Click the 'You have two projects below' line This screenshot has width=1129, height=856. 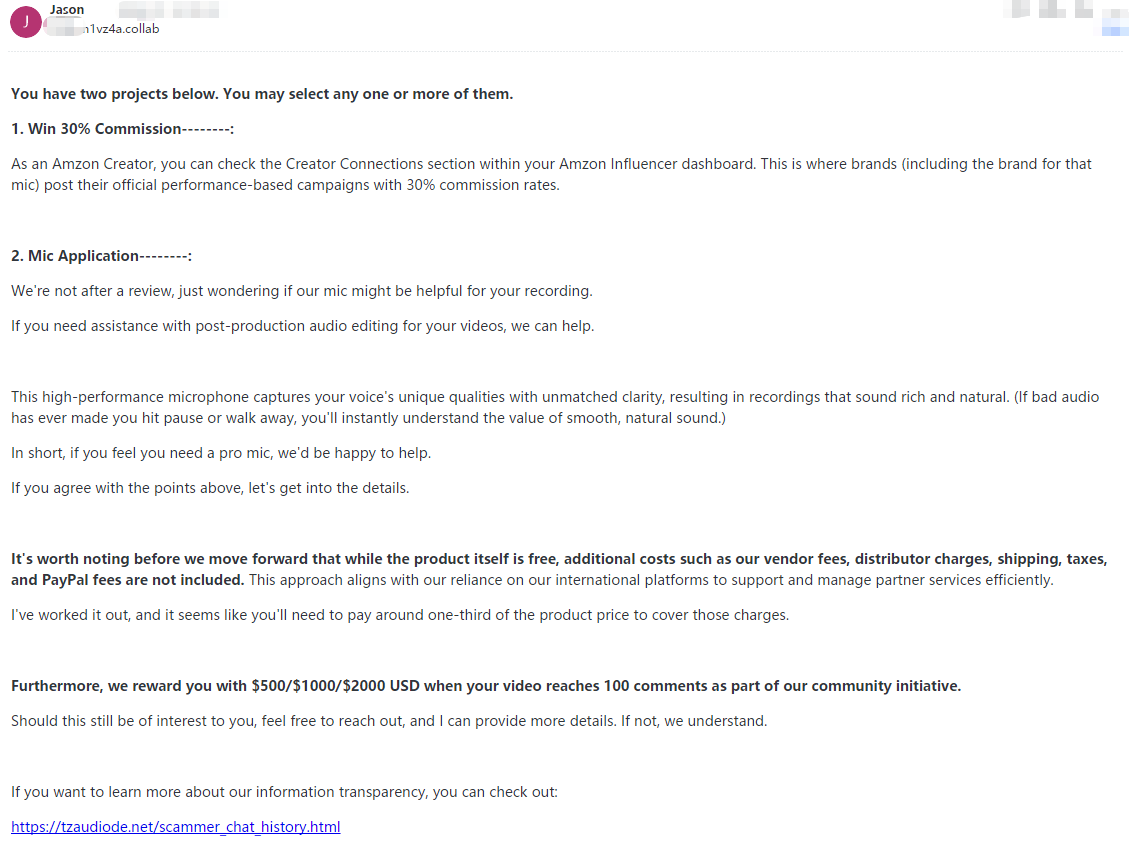coord(261,94)
